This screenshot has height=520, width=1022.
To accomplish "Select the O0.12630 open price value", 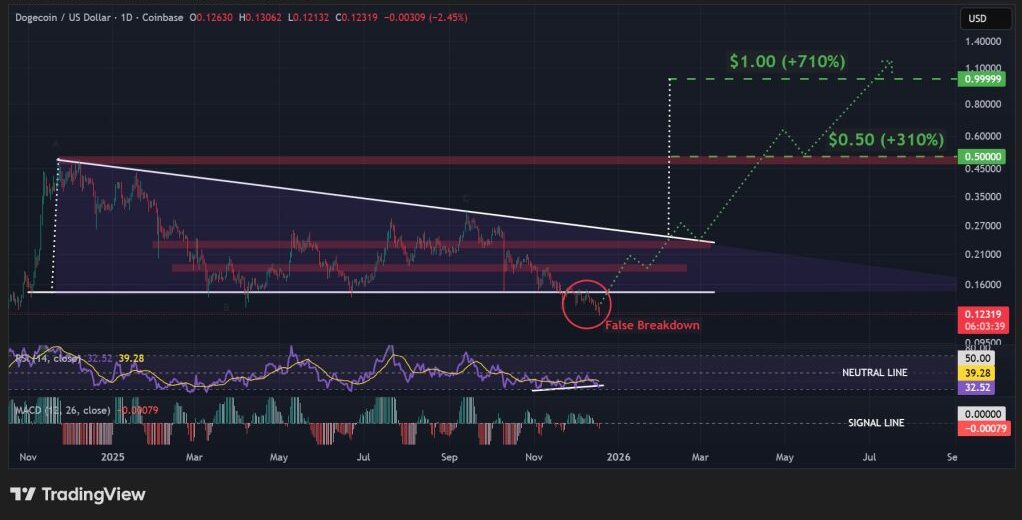I will tap(212, 18).
